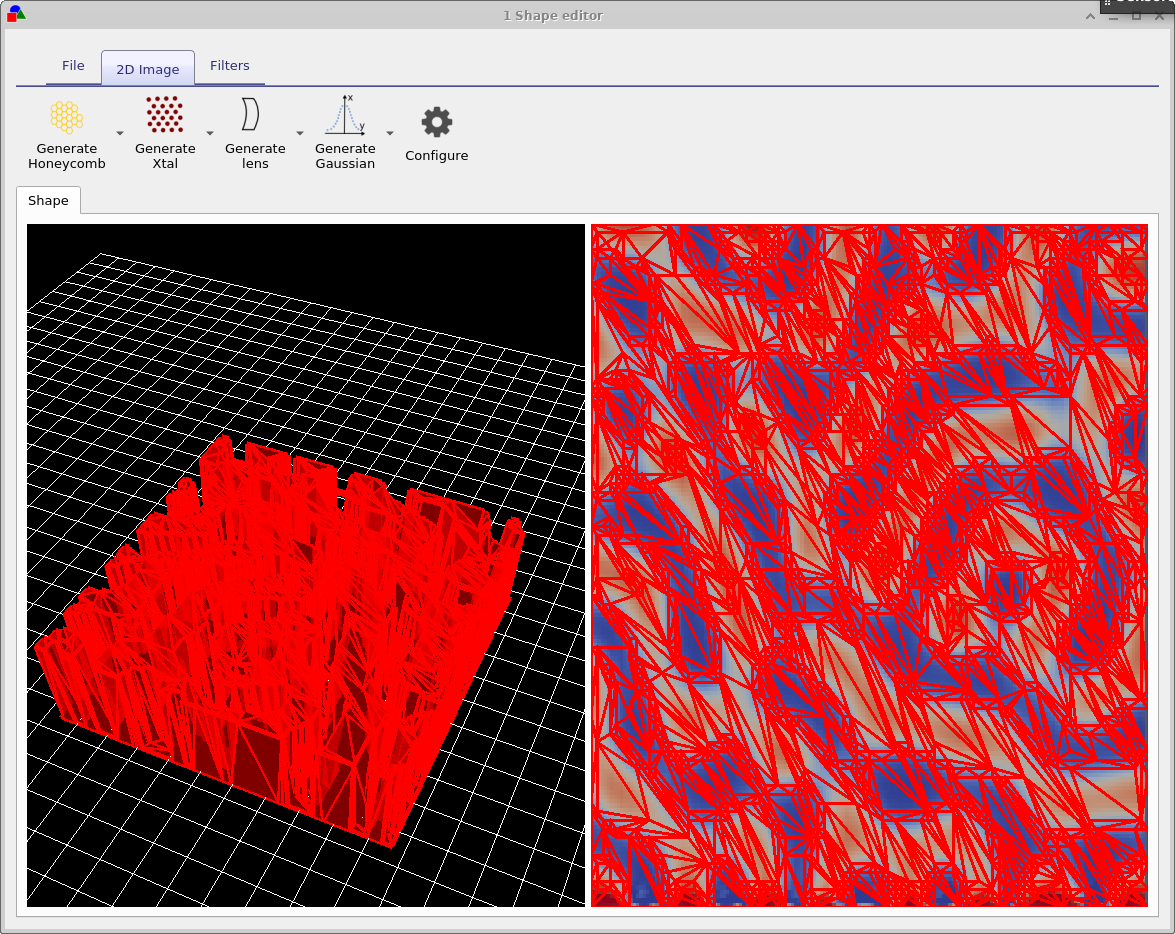
Task: Open the Generate Gaussian dropdown arrow
Action: point(390,135)
